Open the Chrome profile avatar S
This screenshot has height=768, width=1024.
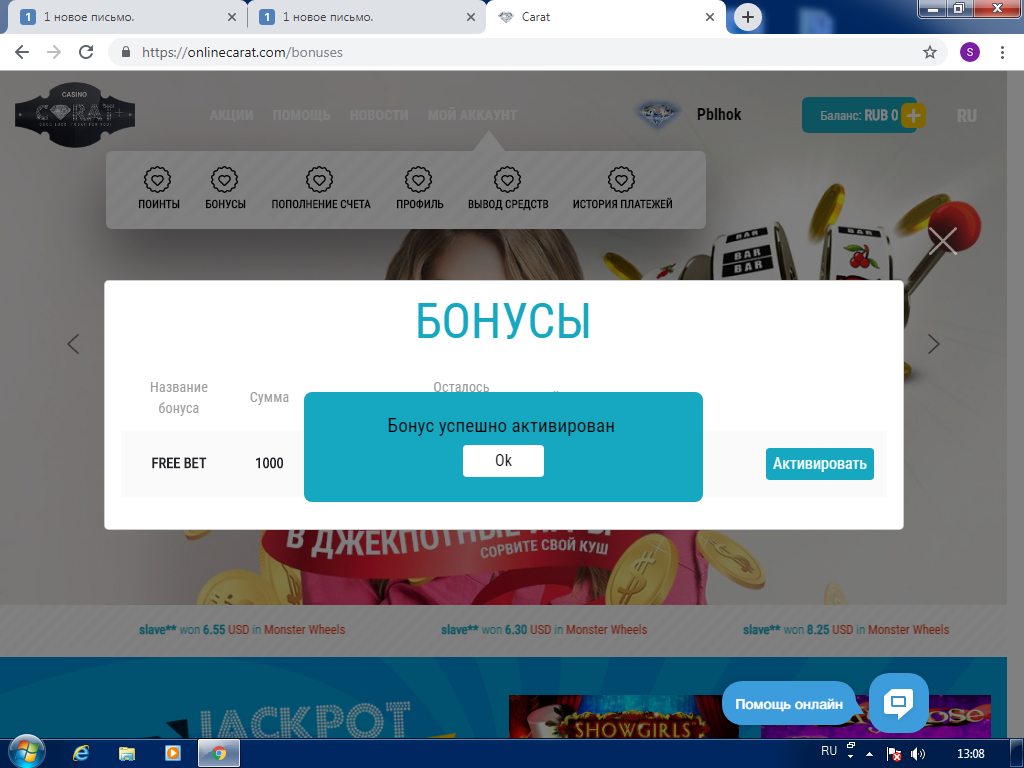[970, 52]
